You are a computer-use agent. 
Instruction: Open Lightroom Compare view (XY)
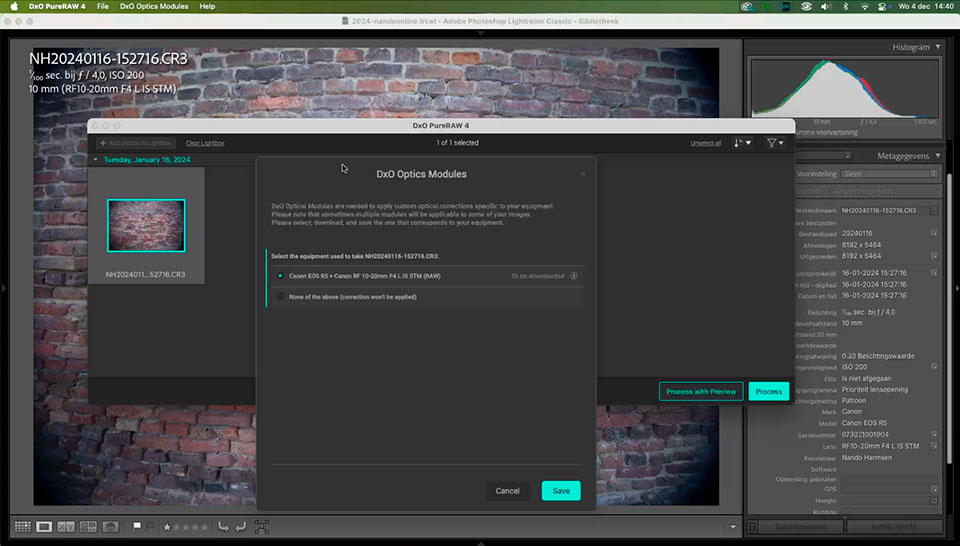click(66, 526)
